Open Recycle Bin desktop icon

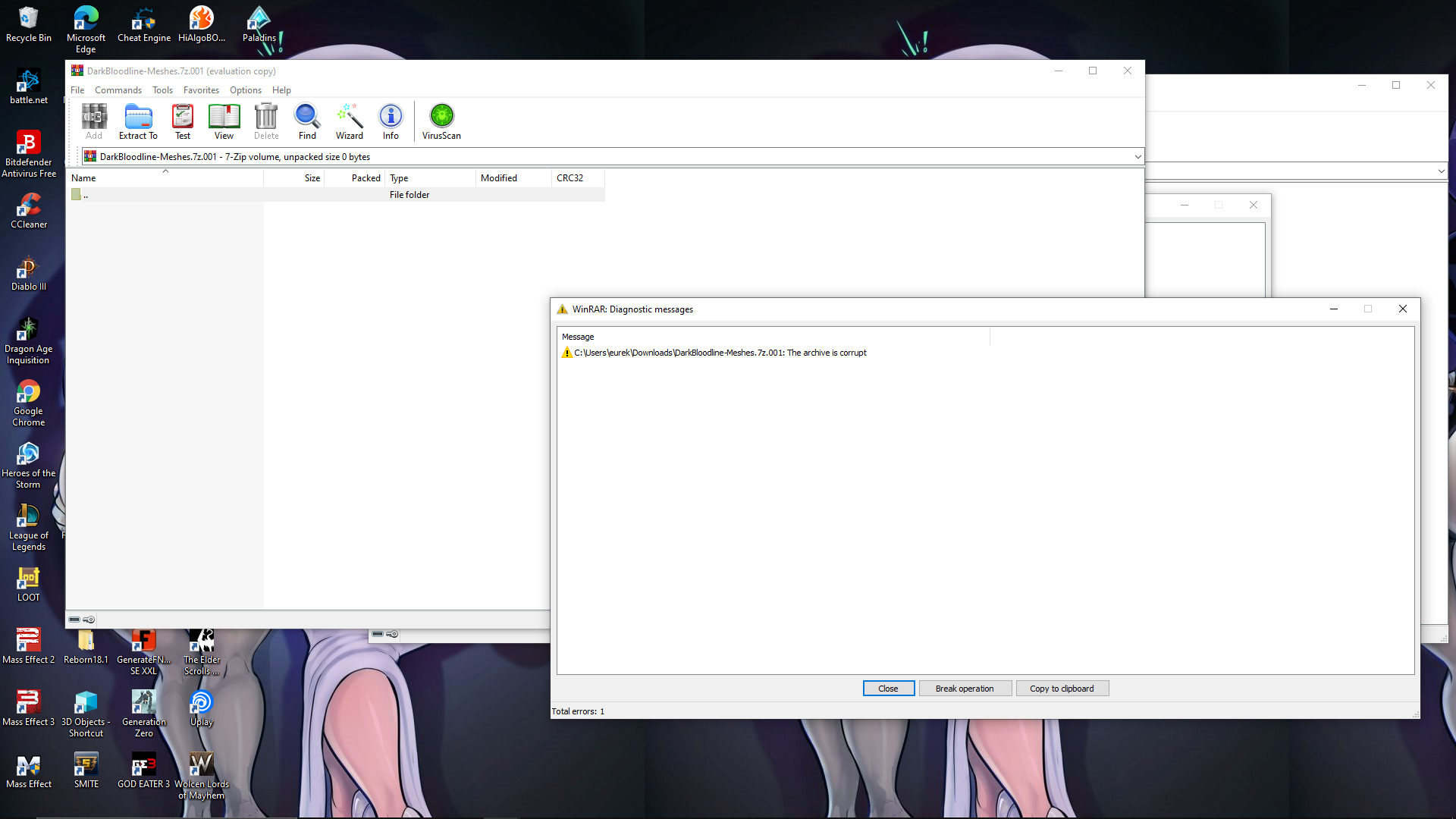pos(29,24)
